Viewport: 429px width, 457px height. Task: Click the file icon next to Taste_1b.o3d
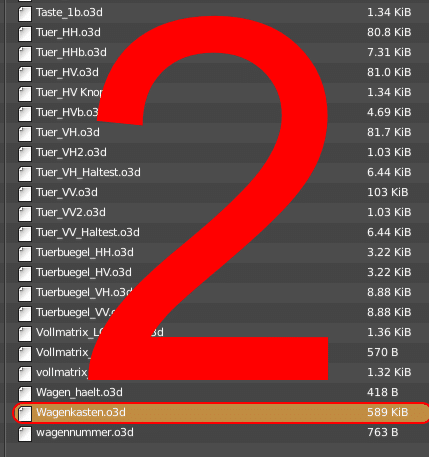coord(25,13)
